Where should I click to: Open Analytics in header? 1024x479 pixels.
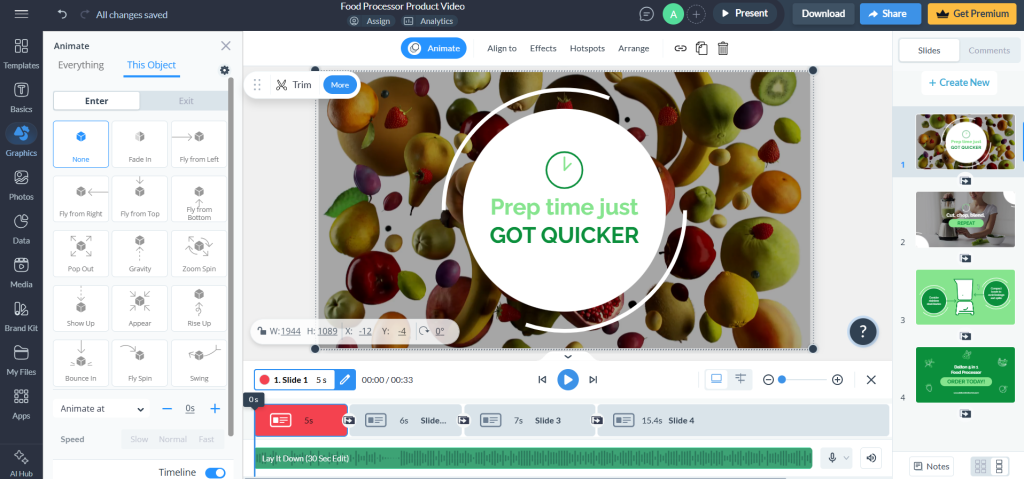429,21
